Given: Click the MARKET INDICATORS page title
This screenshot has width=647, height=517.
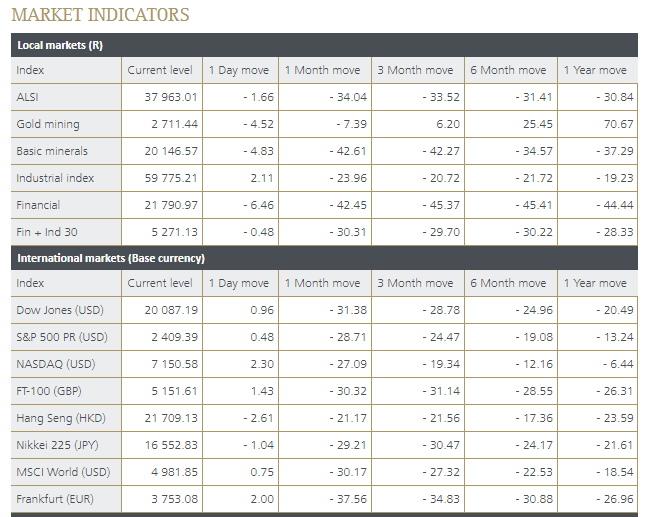Looking at the screenshot, I should click(100, 15).
